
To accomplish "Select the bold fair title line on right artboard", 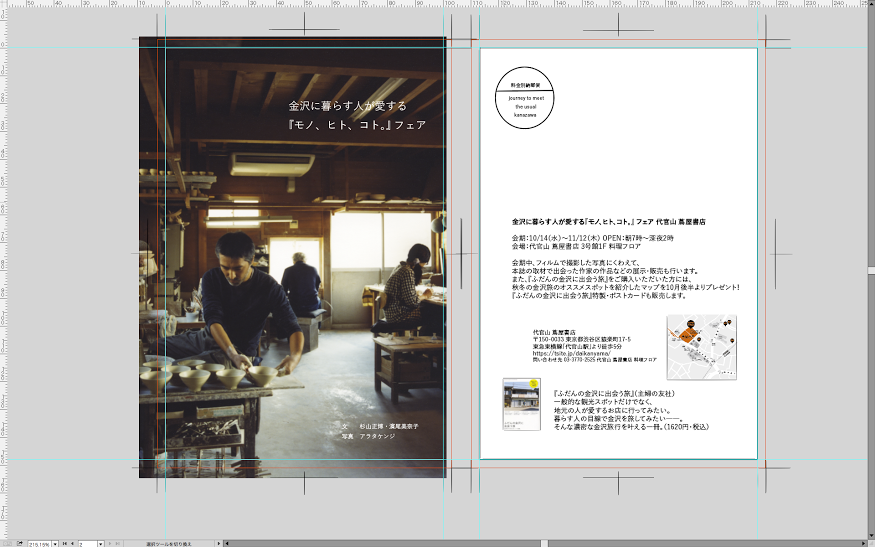I will 609,222.
